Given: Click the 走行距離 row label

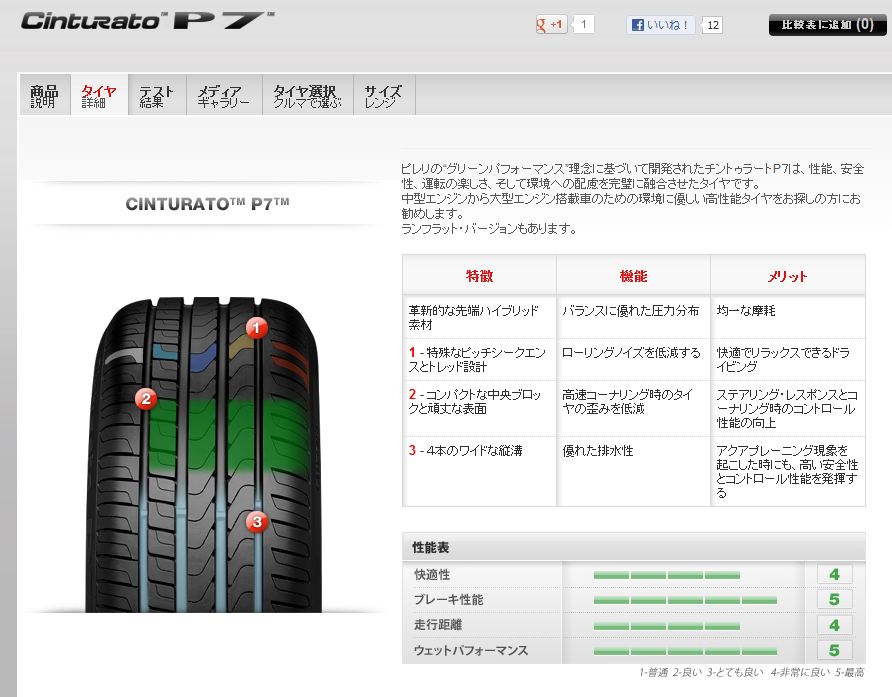Looking at the screenshot, I should pyautogui.click(x=438, y=625).
